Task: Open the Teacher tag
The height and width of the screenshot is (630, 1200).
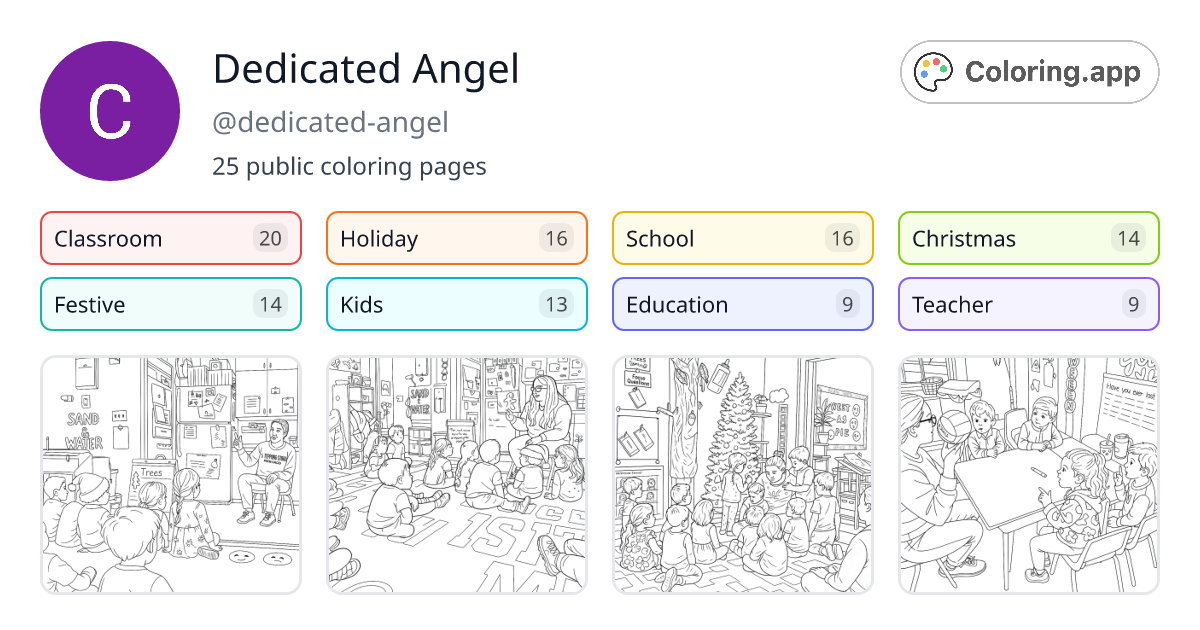Action: (1028, 304)
